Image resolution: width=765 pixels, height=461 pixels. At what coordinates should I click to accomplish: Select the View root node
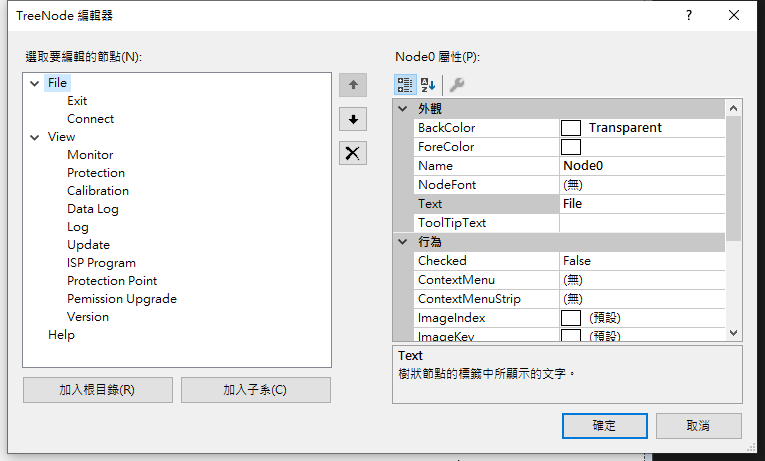pos(61,137)
